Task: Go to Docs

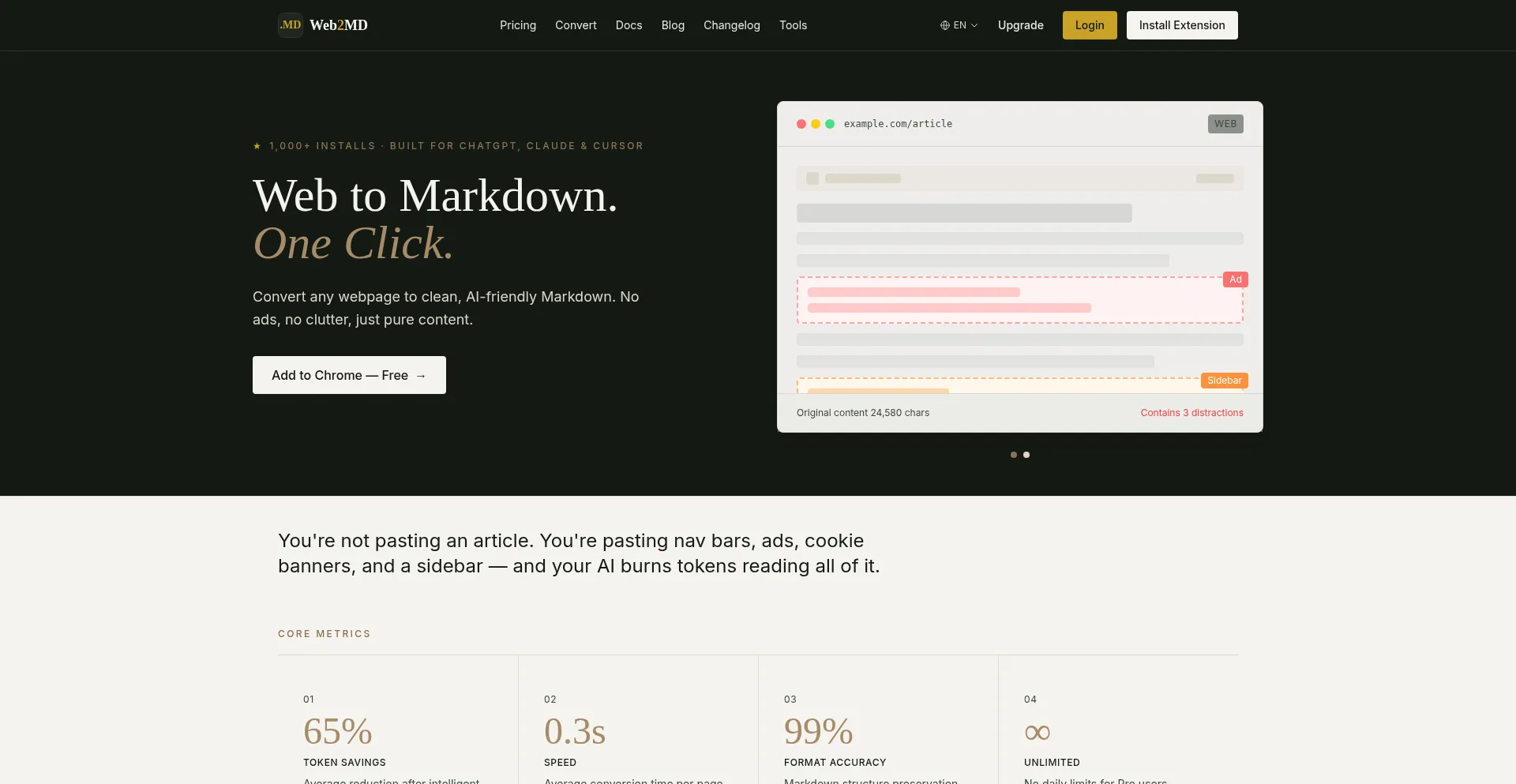Action: (629, 25)
